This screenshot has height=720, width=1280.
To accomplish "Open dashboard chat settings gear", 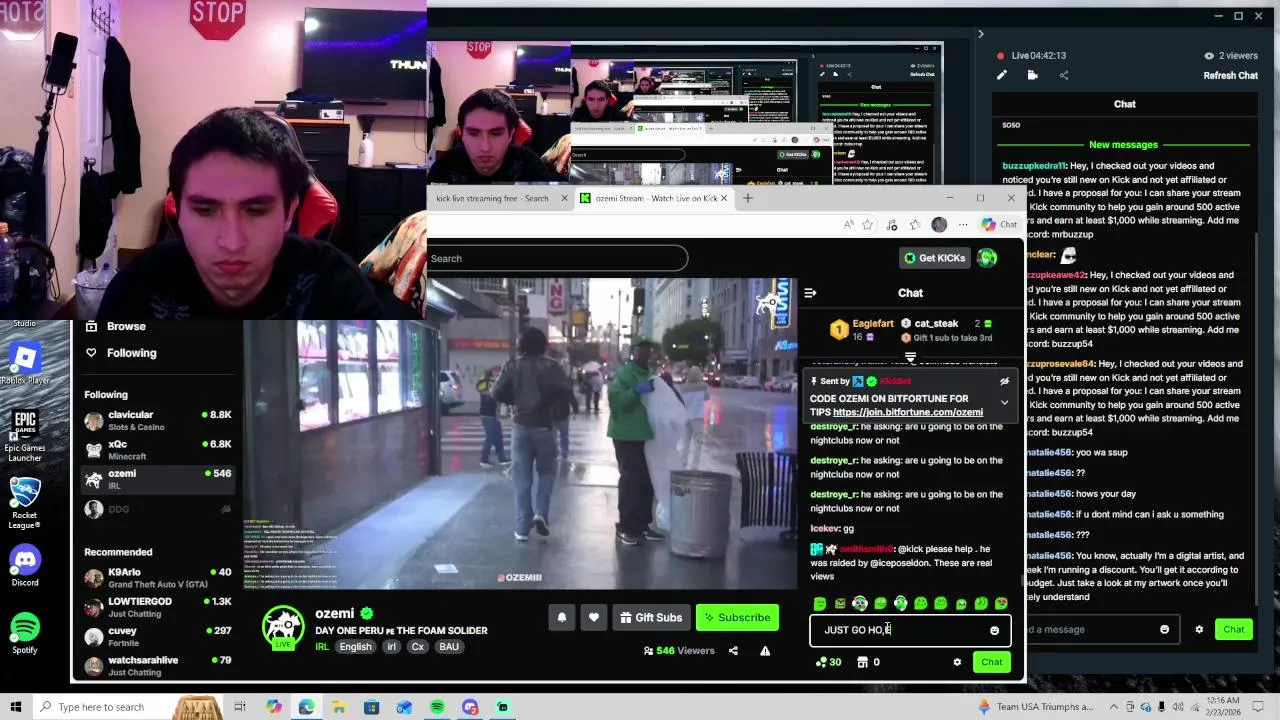I will pyautogui.click(x=1199, y=630).
